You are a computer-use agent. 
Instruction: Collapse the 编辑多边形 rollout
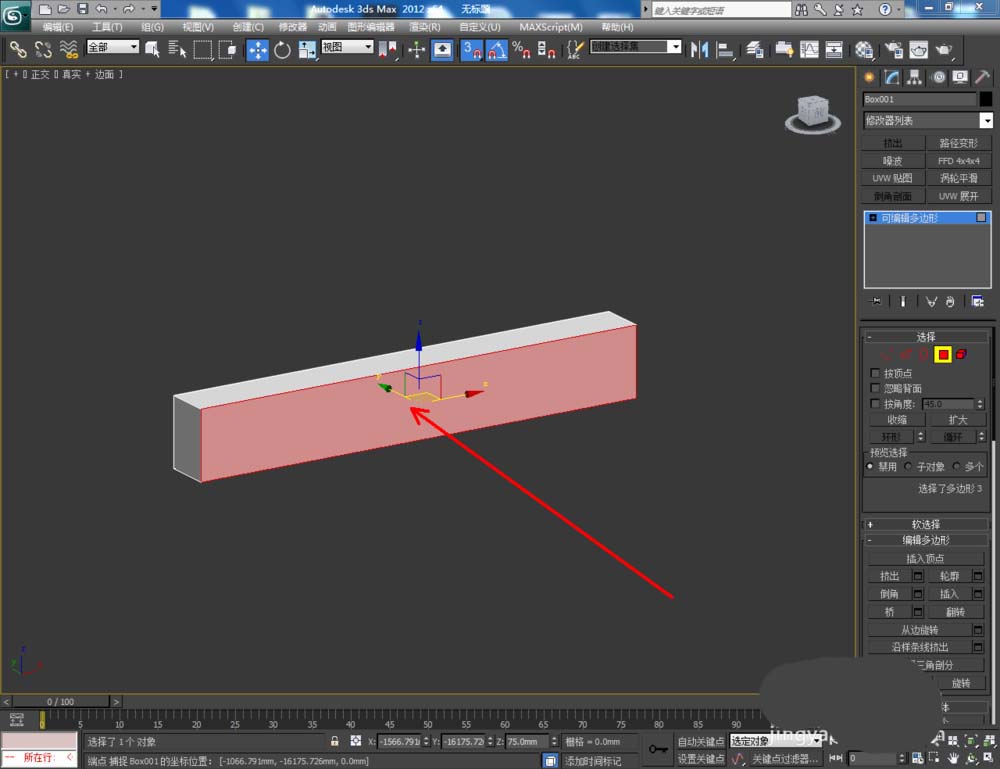point(925,540)
